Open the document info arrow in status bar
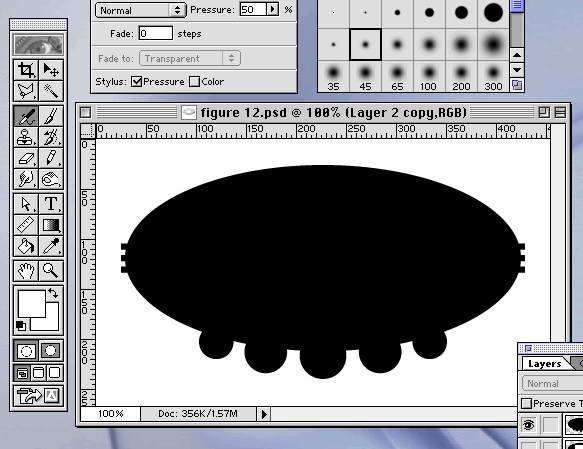Viewport: 583px width, 449px height. 264,414
